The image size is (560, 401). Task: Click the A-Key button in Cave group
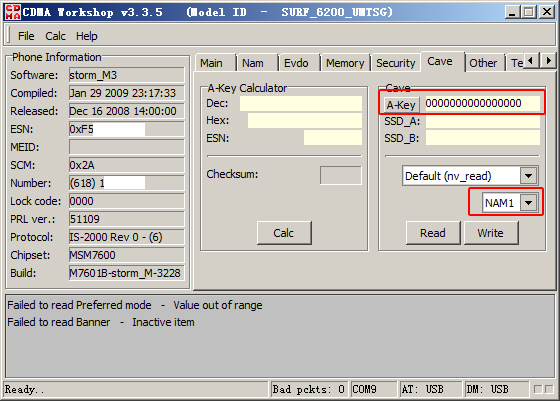click(401, 105)
